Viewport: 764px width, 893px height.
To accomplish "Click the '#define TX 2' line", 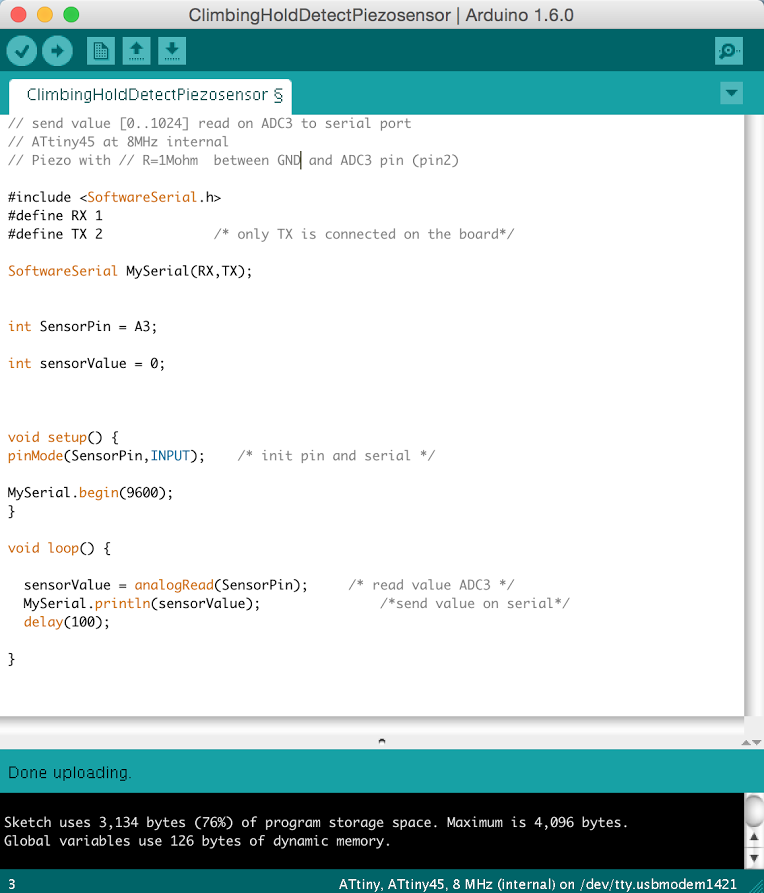I will 55,234.
